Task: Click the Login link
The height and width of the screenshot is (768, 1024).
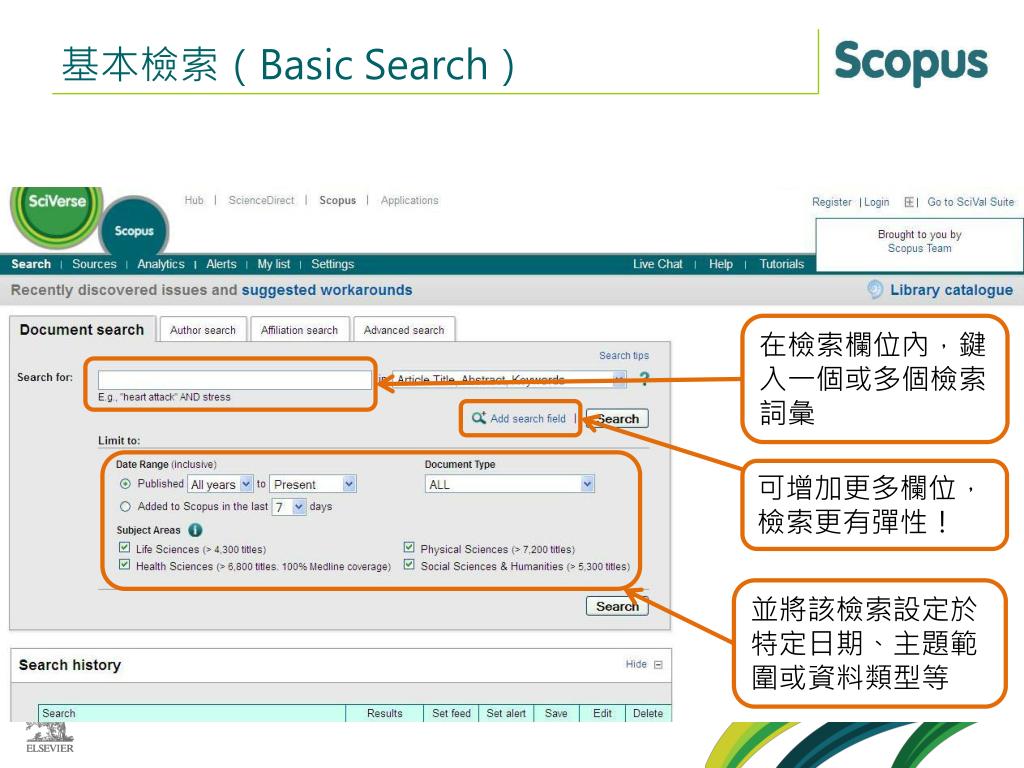Action: [x=876, y=202]
